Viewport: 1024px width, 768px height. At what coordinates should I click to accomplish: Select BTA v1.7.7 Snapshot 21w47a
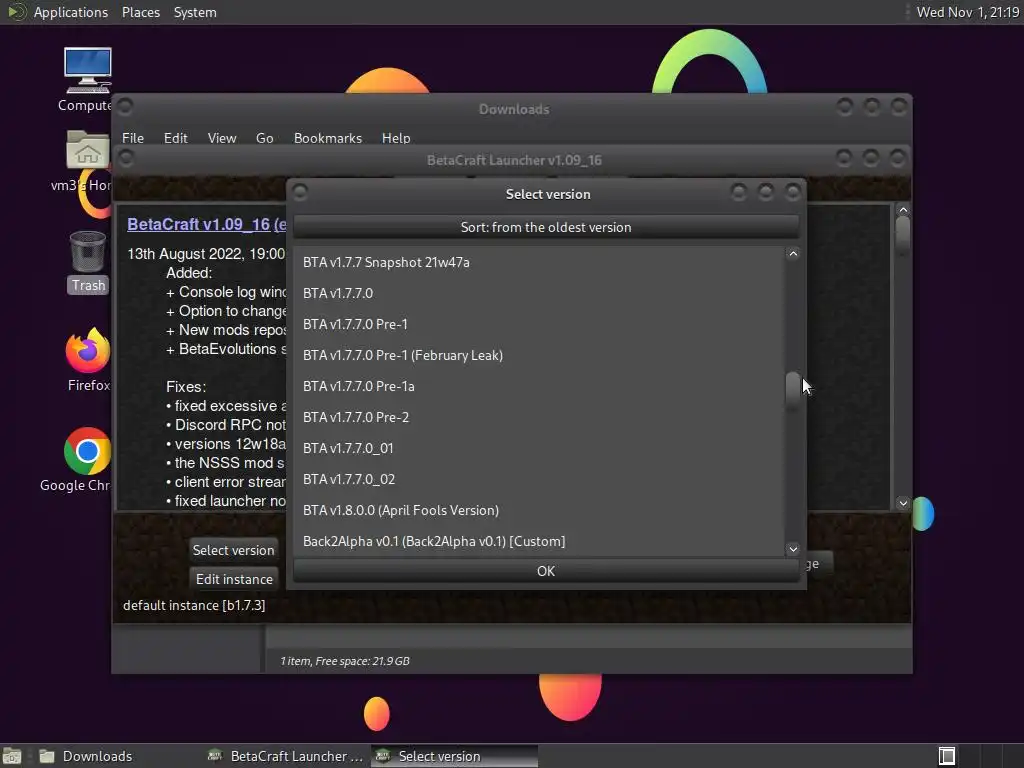point(538,262)
